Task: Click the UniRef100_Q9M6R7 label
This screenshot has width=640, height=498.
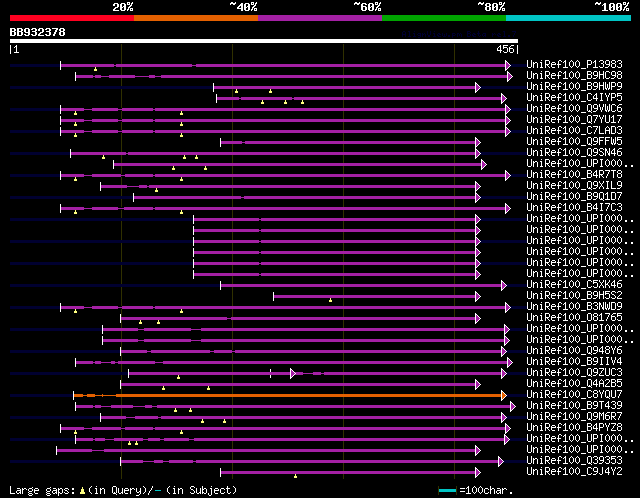Action: (x=574, y=416)
